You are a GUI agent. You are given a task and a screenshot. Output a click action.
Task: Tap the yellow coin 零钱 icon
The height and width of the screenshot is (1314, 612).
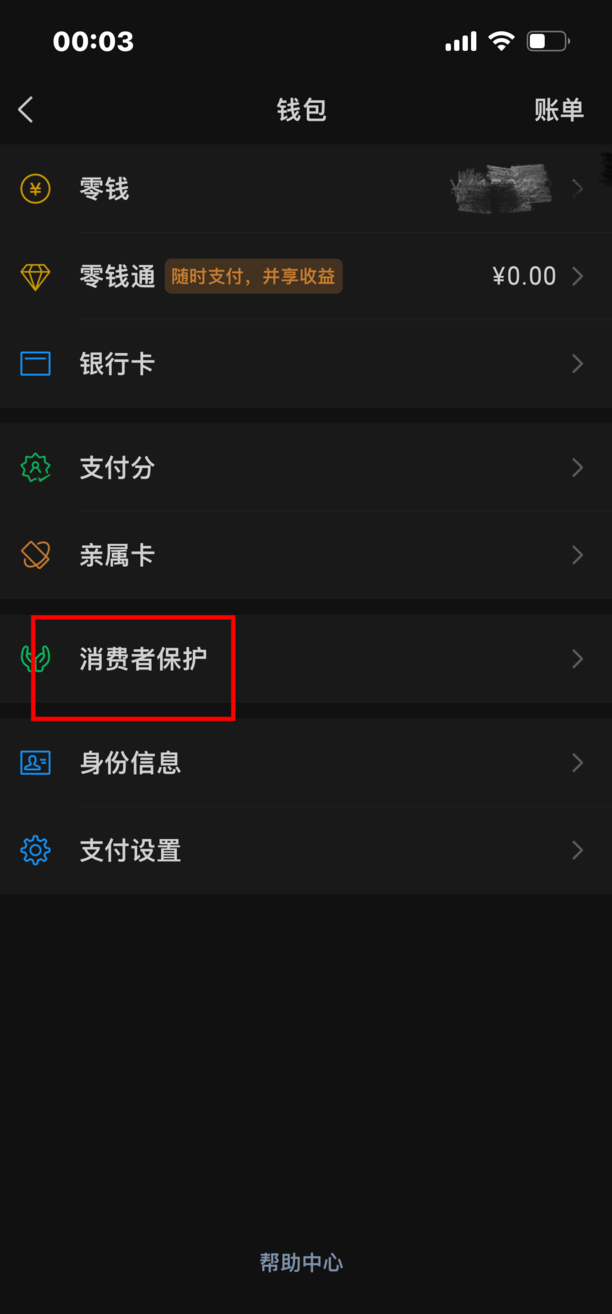tap(35, 189)
